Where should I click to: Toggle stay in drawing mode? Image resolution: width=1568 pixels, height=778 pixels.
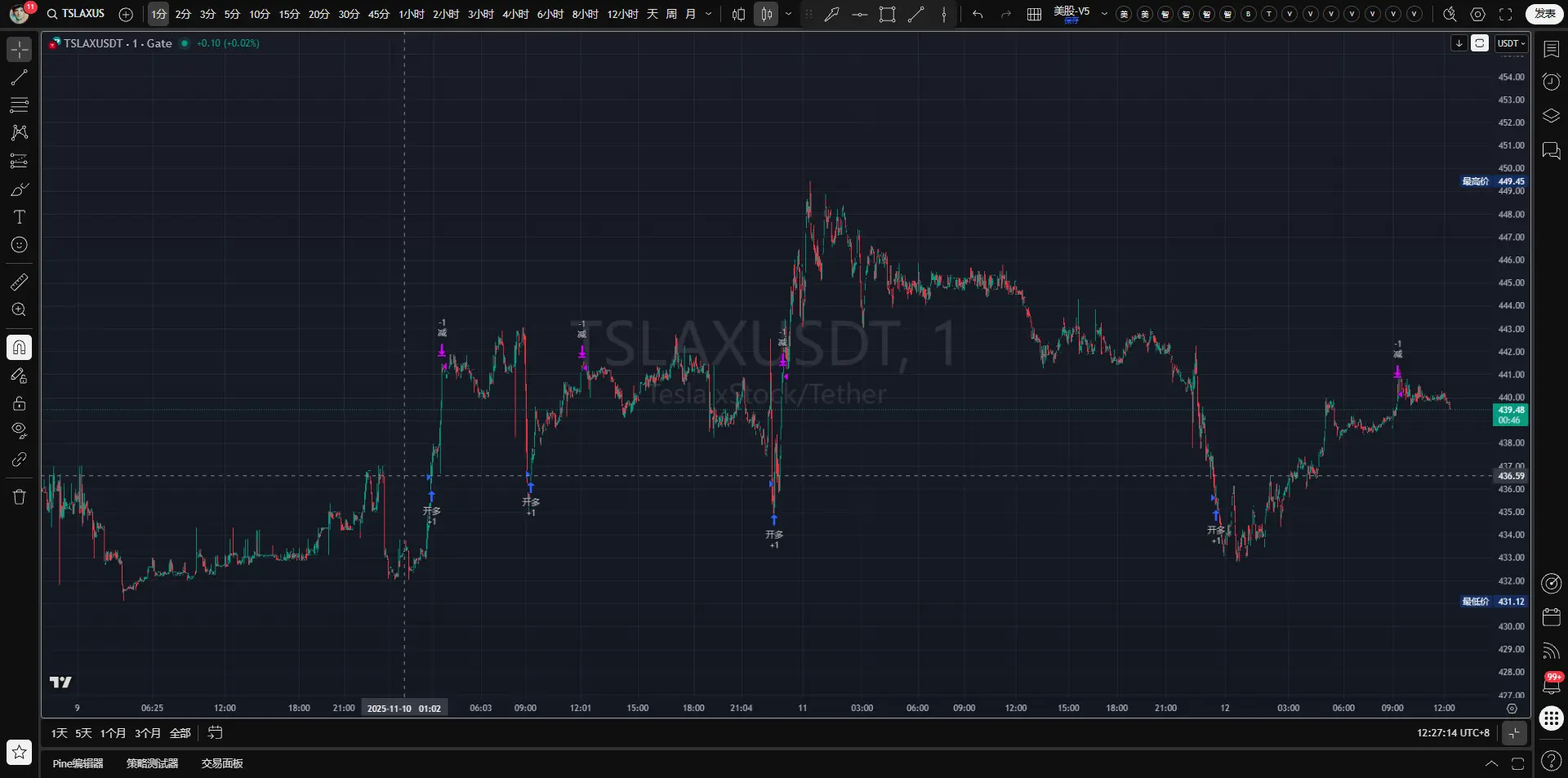[20, 376]
